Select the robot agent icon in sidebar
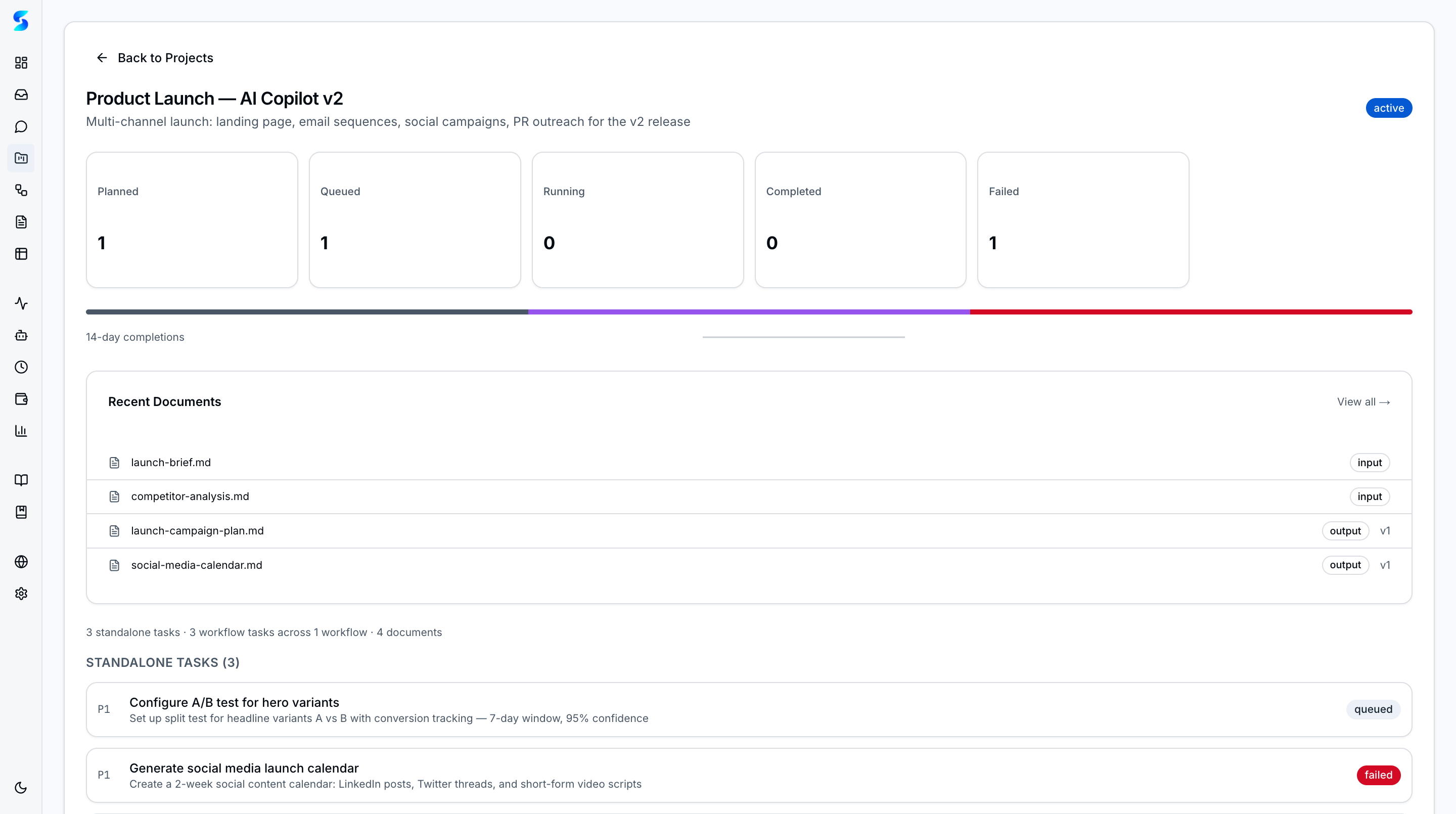This screenshot has width=1456, height=814. [x=21, y=335]
